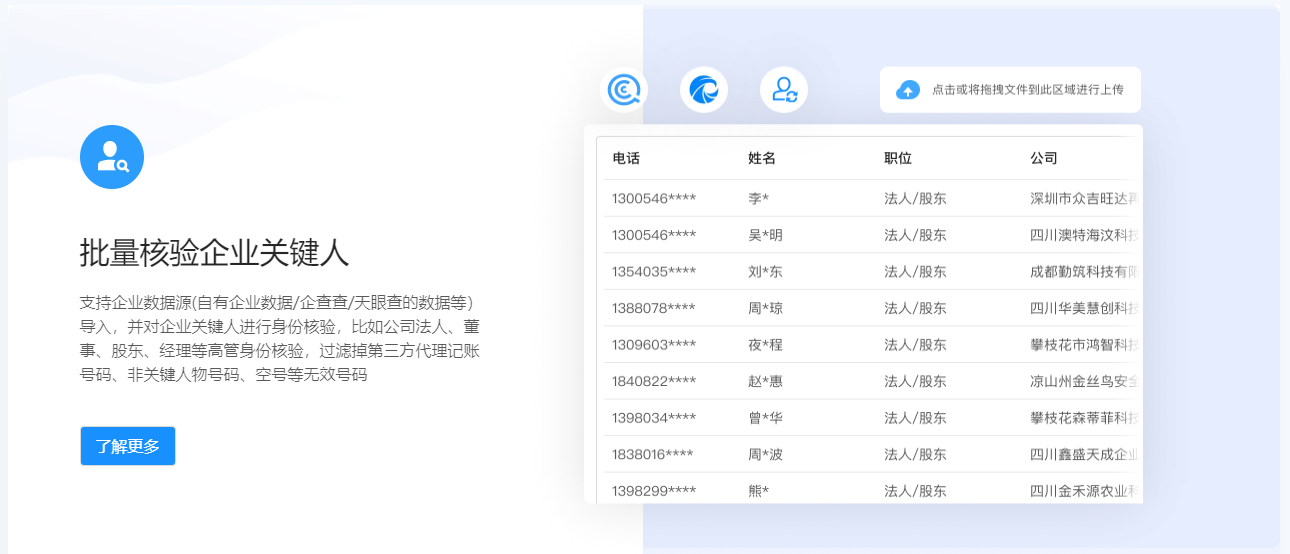The height and width of the screenshot is (554, 1290).
Task: Click company 四川金禾源农业 cell
Action: click(x=1085, y=491)
